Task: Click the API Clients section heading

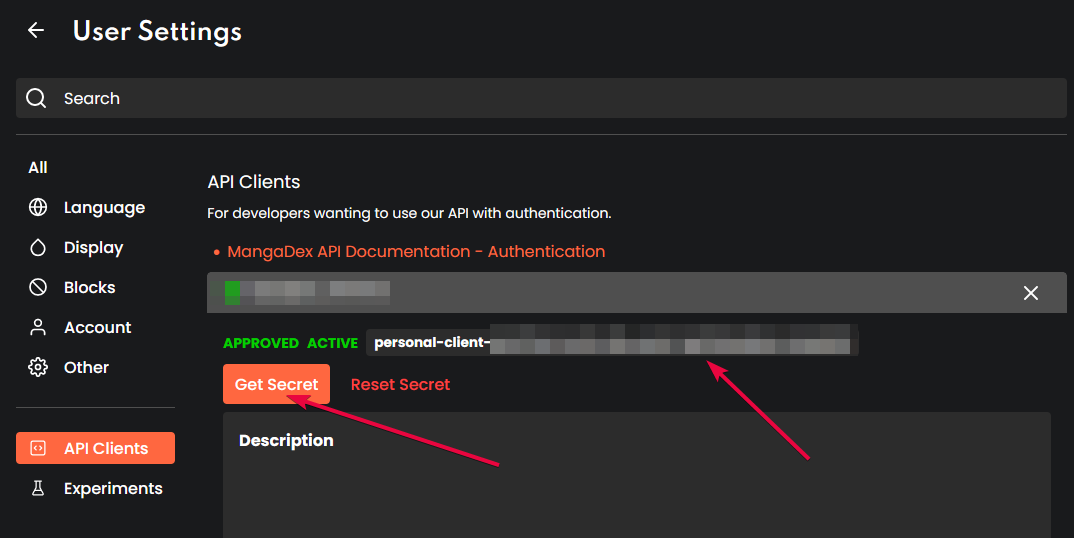Action: [x=253, y=182]
